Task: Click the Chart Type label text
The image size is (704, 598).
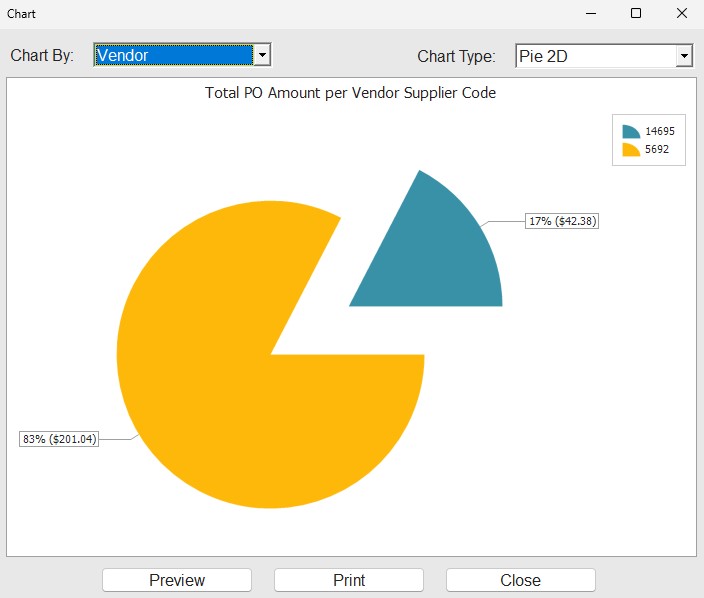Action: tap(456, 56)
